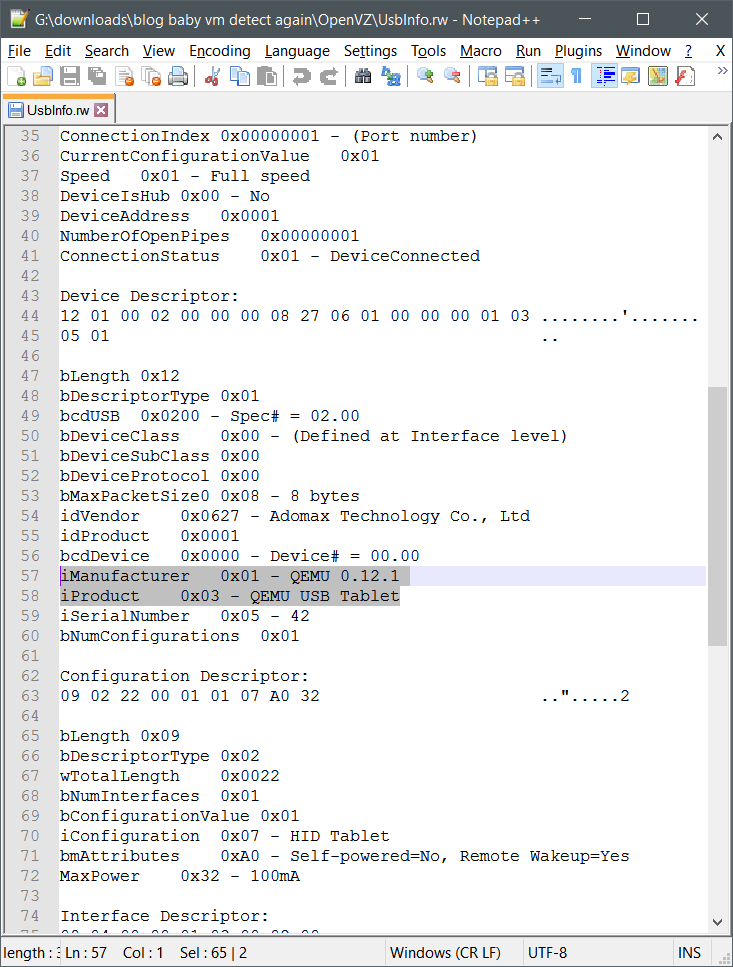Image resolution: width=733 pixels, height=967 pixels.
Task: Click the Sel : 65 | 2 status entry
Action: coord(213,953)
